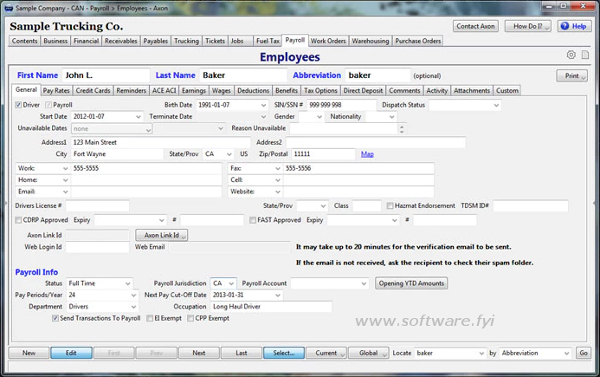
Task: Expand the Birth Date dropdown
Action: pos(263,105)
